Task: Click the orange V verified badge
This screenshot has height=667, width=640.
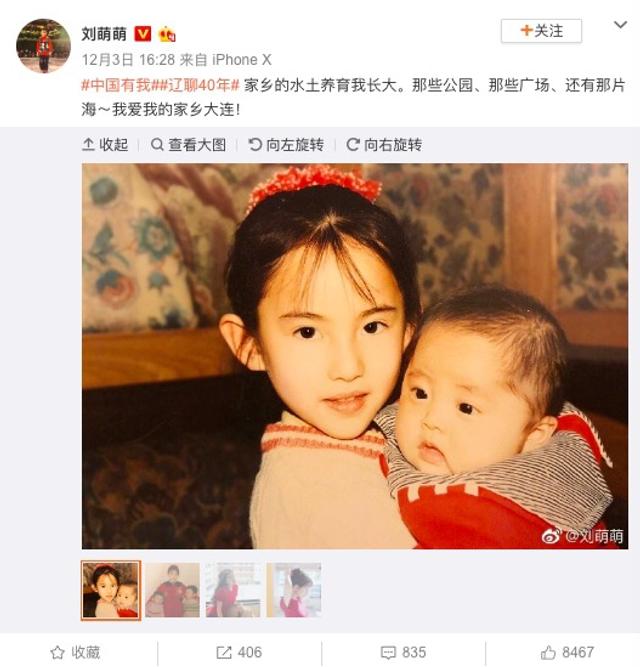Action: (142, 34)
